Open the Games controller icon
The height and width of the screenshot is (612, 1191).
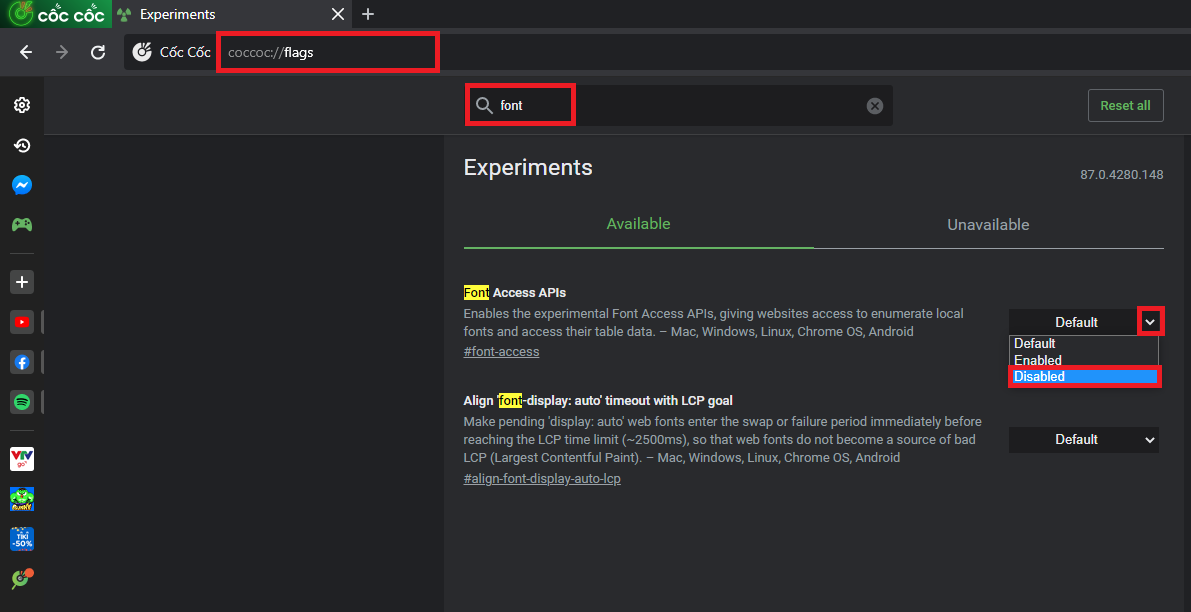[x=22, y=225]
